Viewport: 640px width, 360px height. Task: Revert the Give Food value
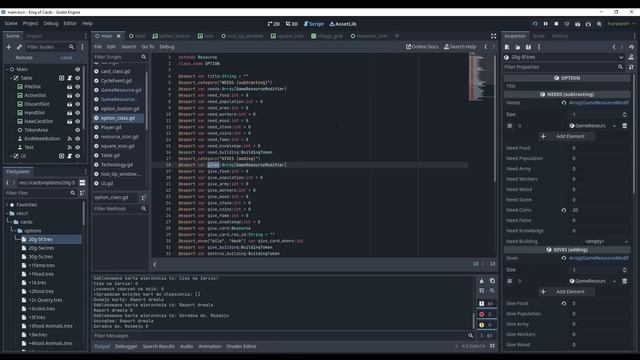click(x=564, y=304)
